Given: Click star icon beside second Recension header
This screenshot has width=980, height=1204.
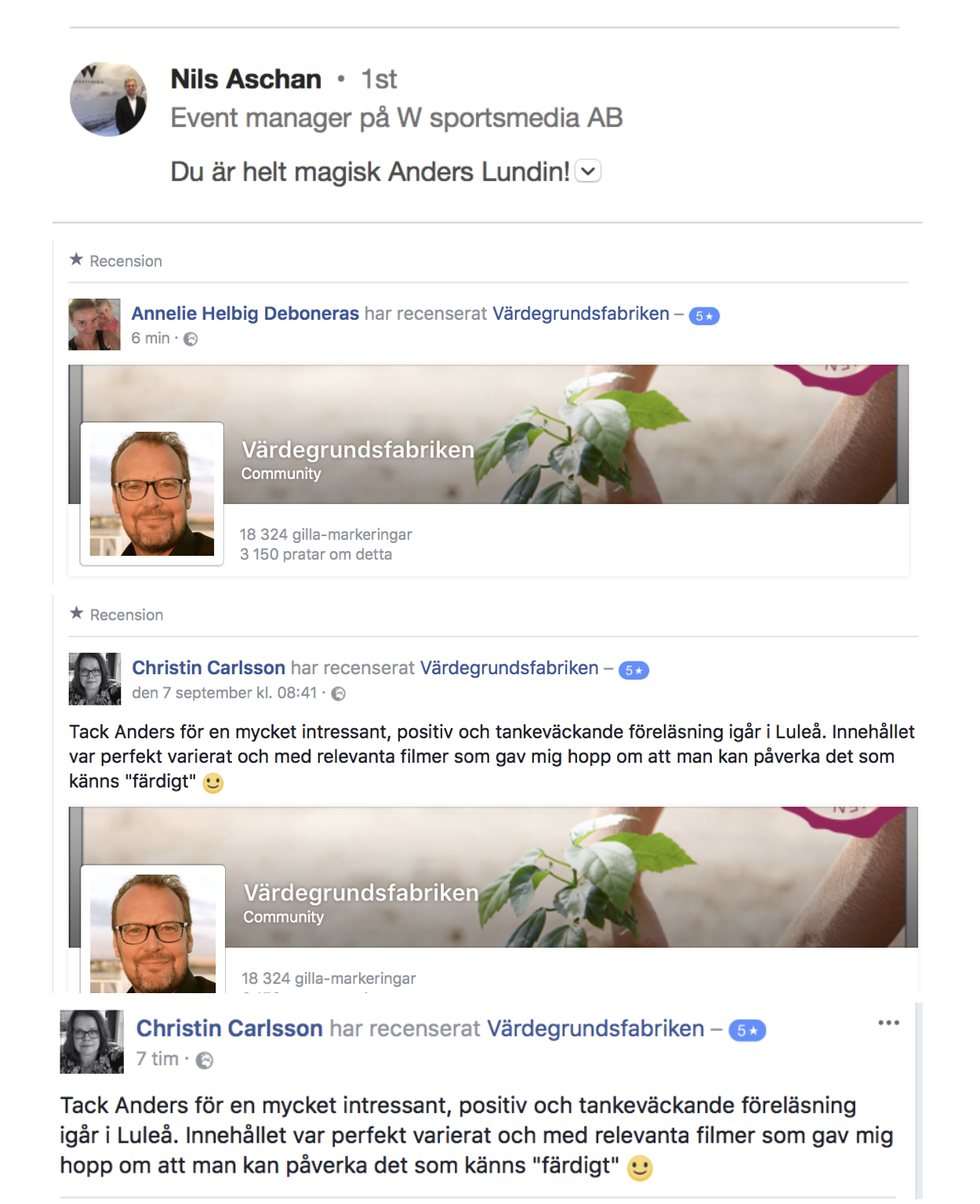Looking at the screenshot, I should pyautogui.click(x=76, y=613).
